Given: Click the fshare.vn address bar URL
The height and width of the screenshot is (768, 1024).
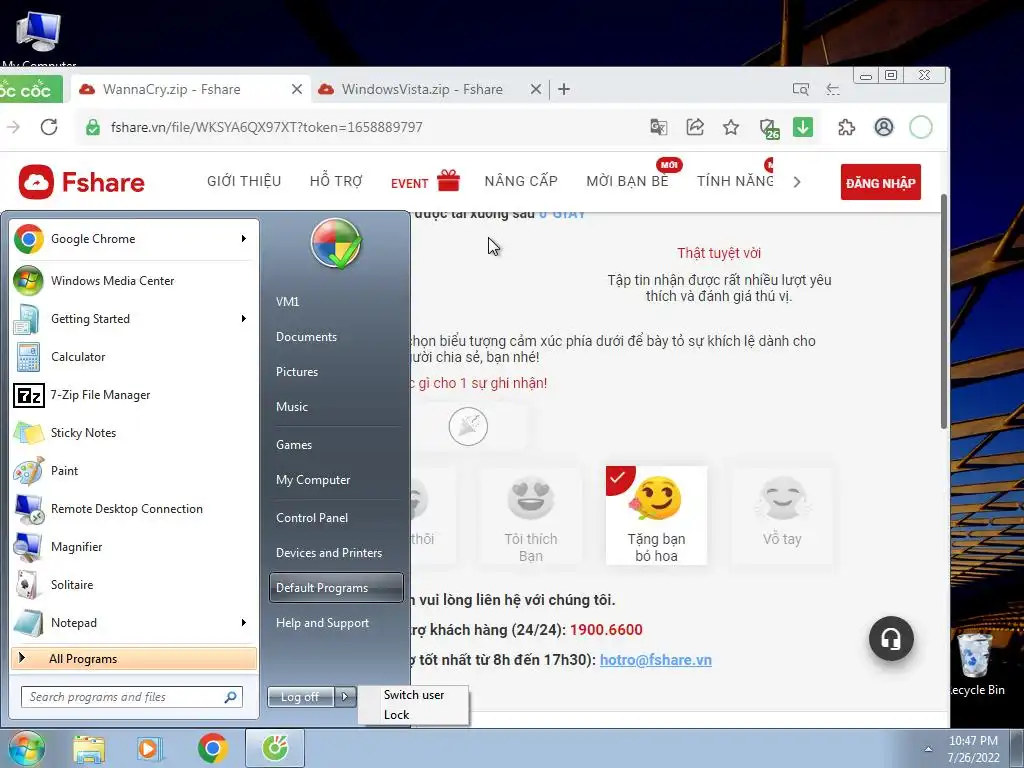Looking at the screenshot, I should coord(266,127).
